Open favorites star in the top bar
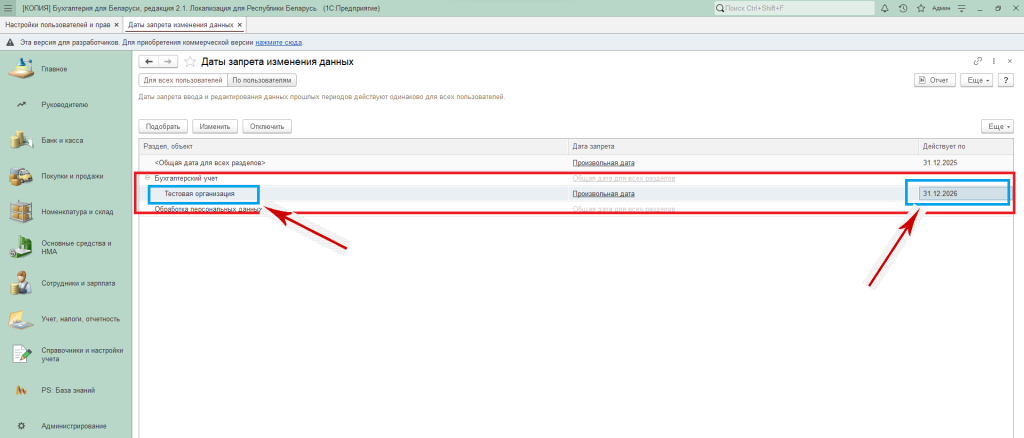The height and width of the screenshot is (438, 1024). click(922, 8)
